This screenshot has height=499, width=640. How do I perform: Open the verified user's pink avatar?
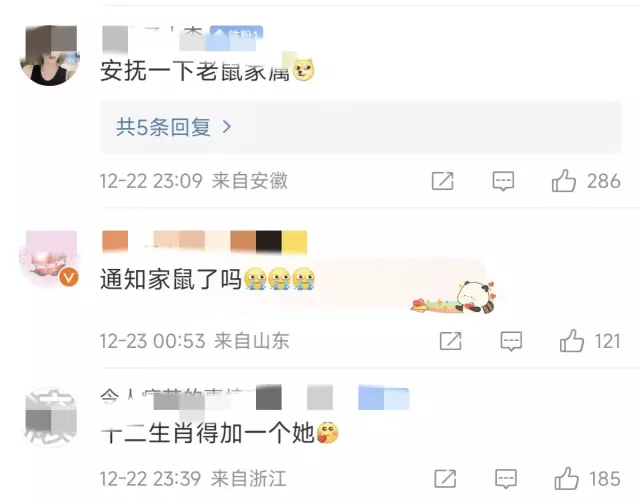[x=50, y=259]
